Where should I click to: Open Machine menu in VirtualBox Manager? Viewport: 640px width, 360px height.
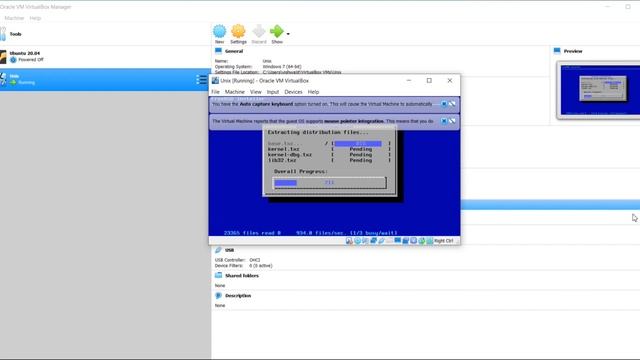[14, 18]
